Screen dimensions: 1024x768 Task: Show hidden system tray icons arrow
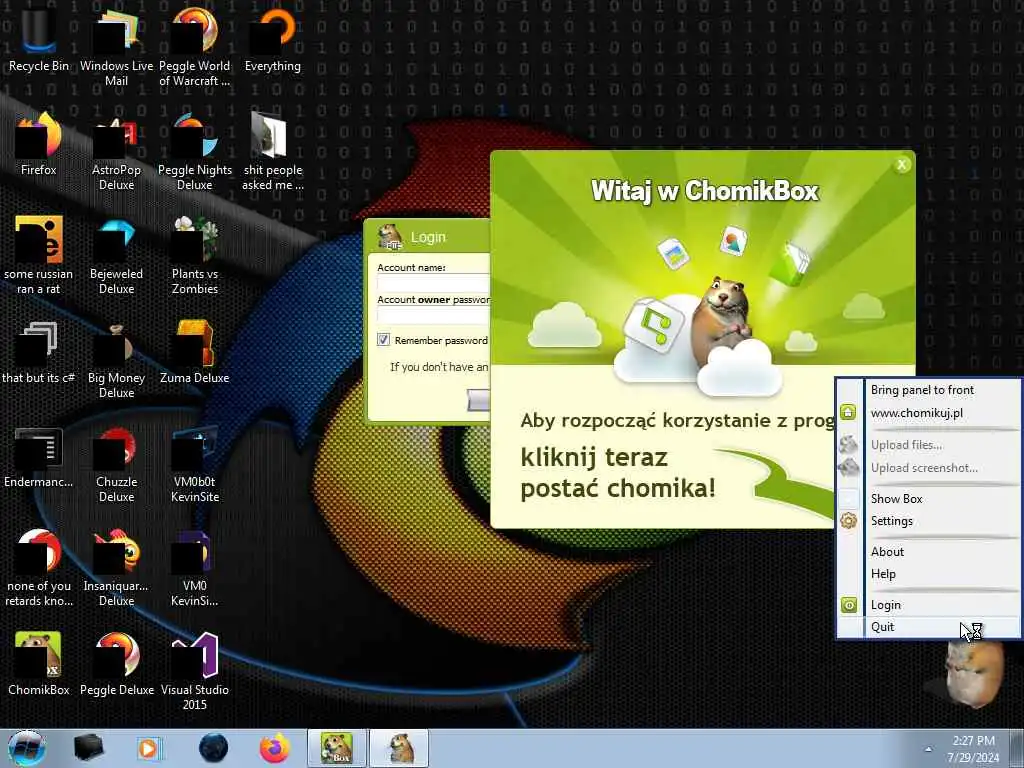click(x=928, y=749)
